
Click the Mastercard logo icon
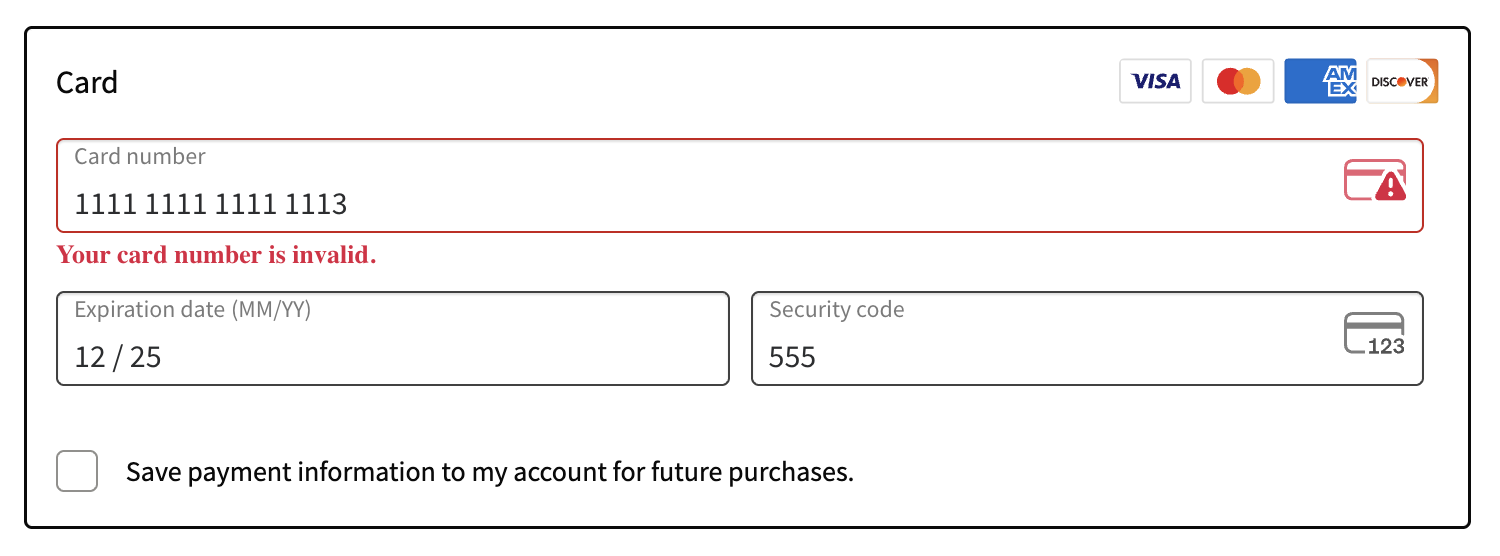tap(1238, 81)
